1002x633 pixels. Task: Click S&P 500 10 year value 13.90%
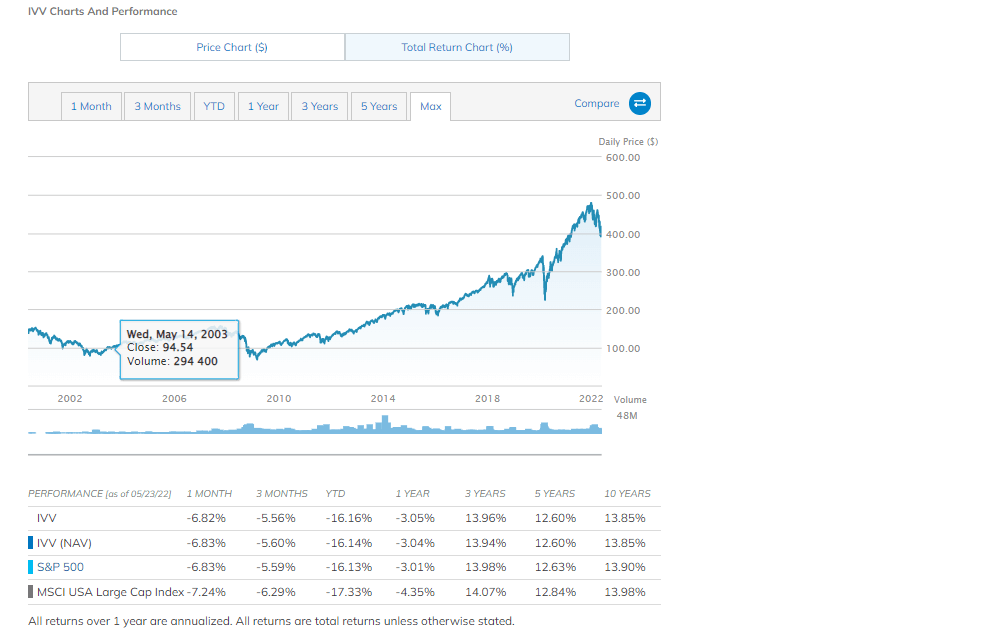coord(625,567)
